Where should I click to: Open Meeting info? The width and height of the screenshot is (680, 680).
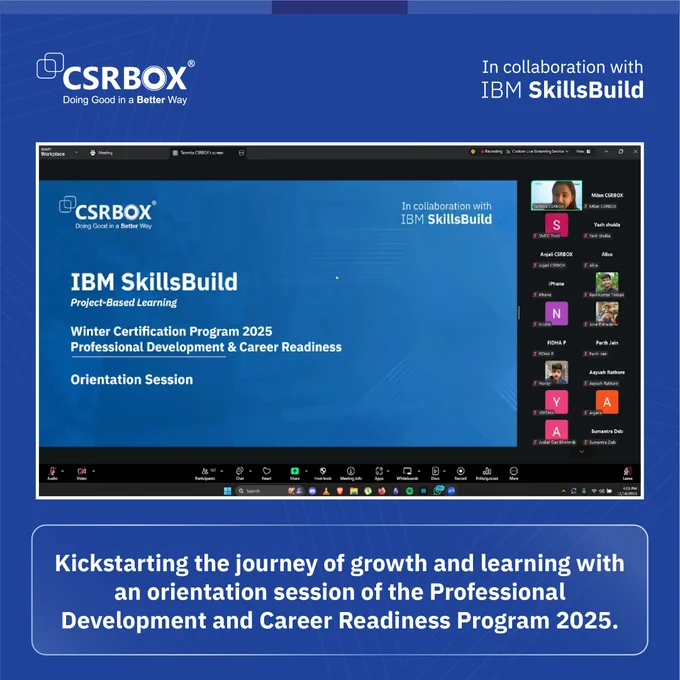(351, 473)
